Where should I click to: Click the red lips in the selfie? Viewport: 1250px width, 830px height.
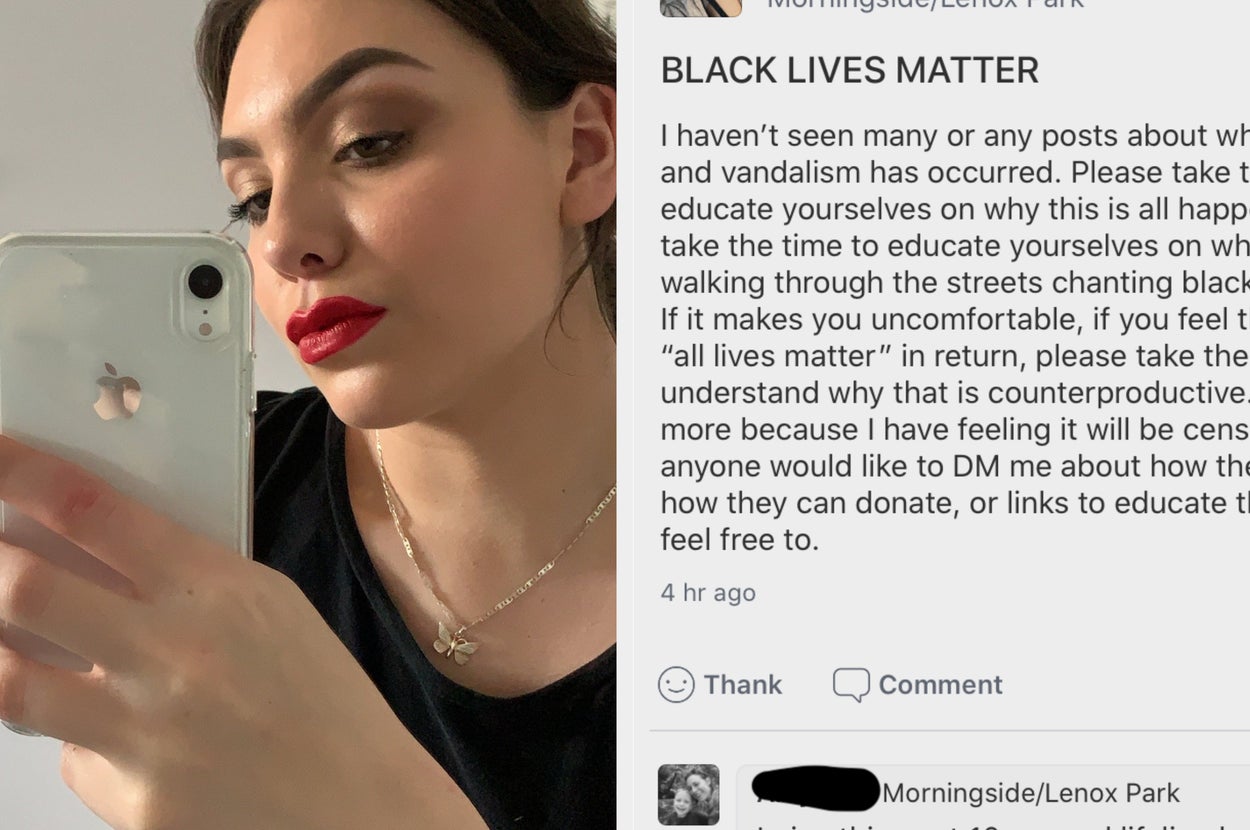click(x=334, y=329)
